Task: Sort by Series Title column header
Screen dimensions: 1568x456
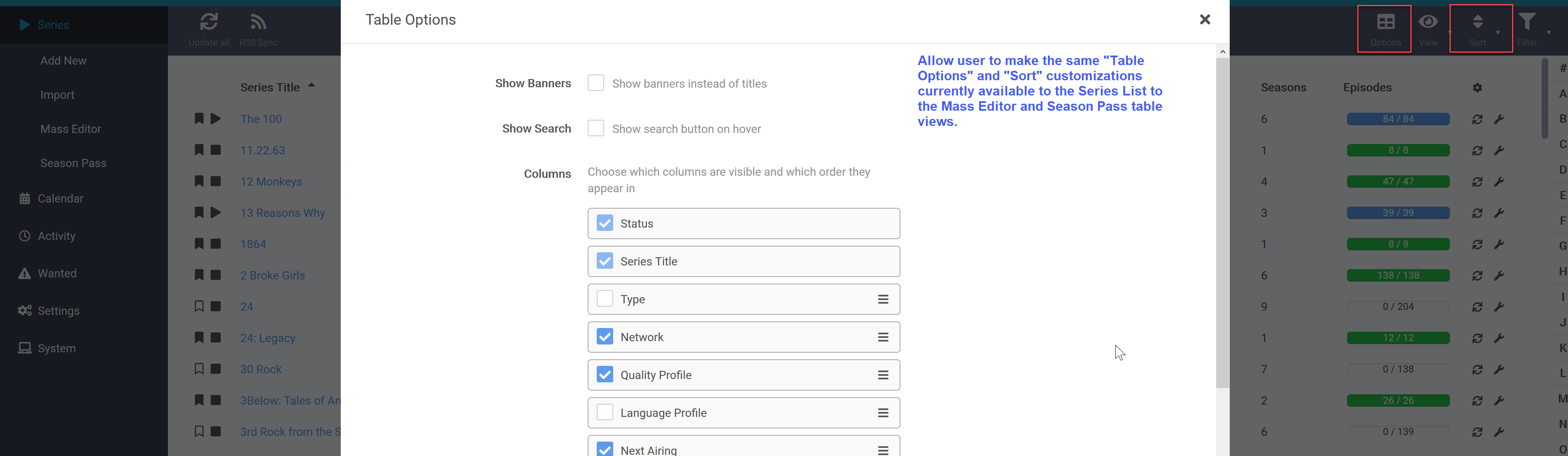Action: 270,87
